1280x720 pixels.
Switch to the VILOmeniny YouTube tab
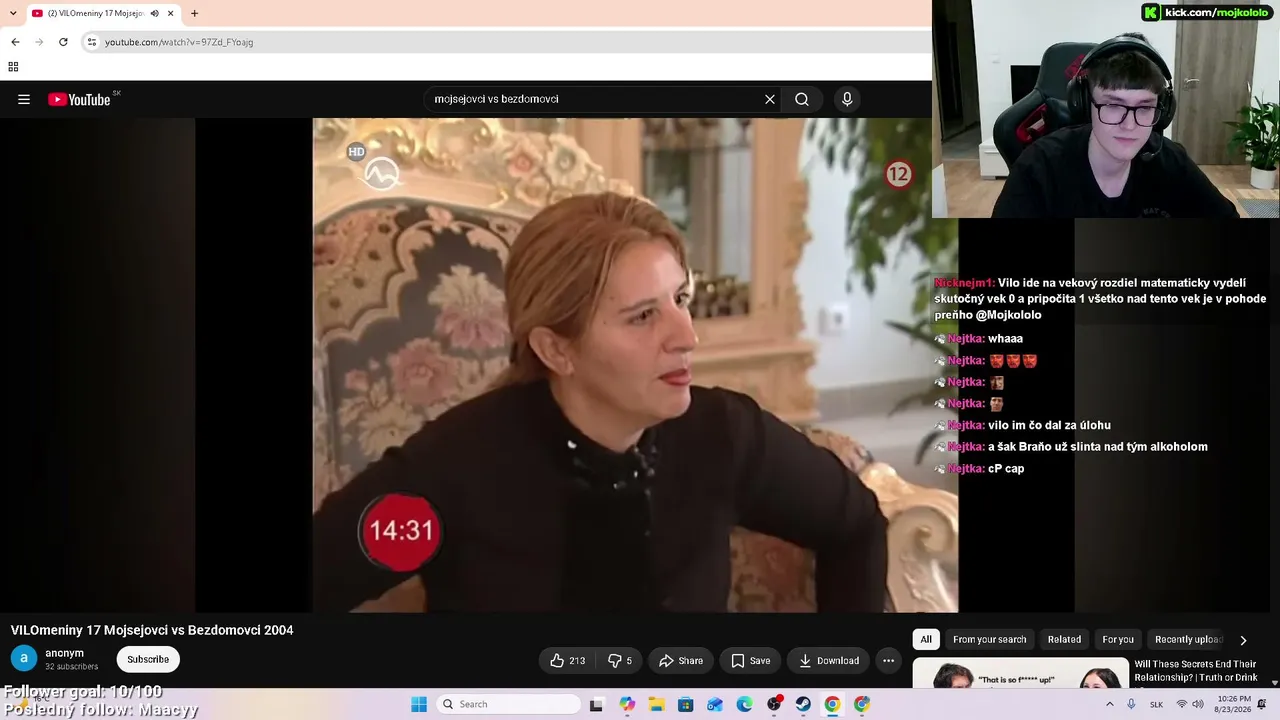click(95, 13)
